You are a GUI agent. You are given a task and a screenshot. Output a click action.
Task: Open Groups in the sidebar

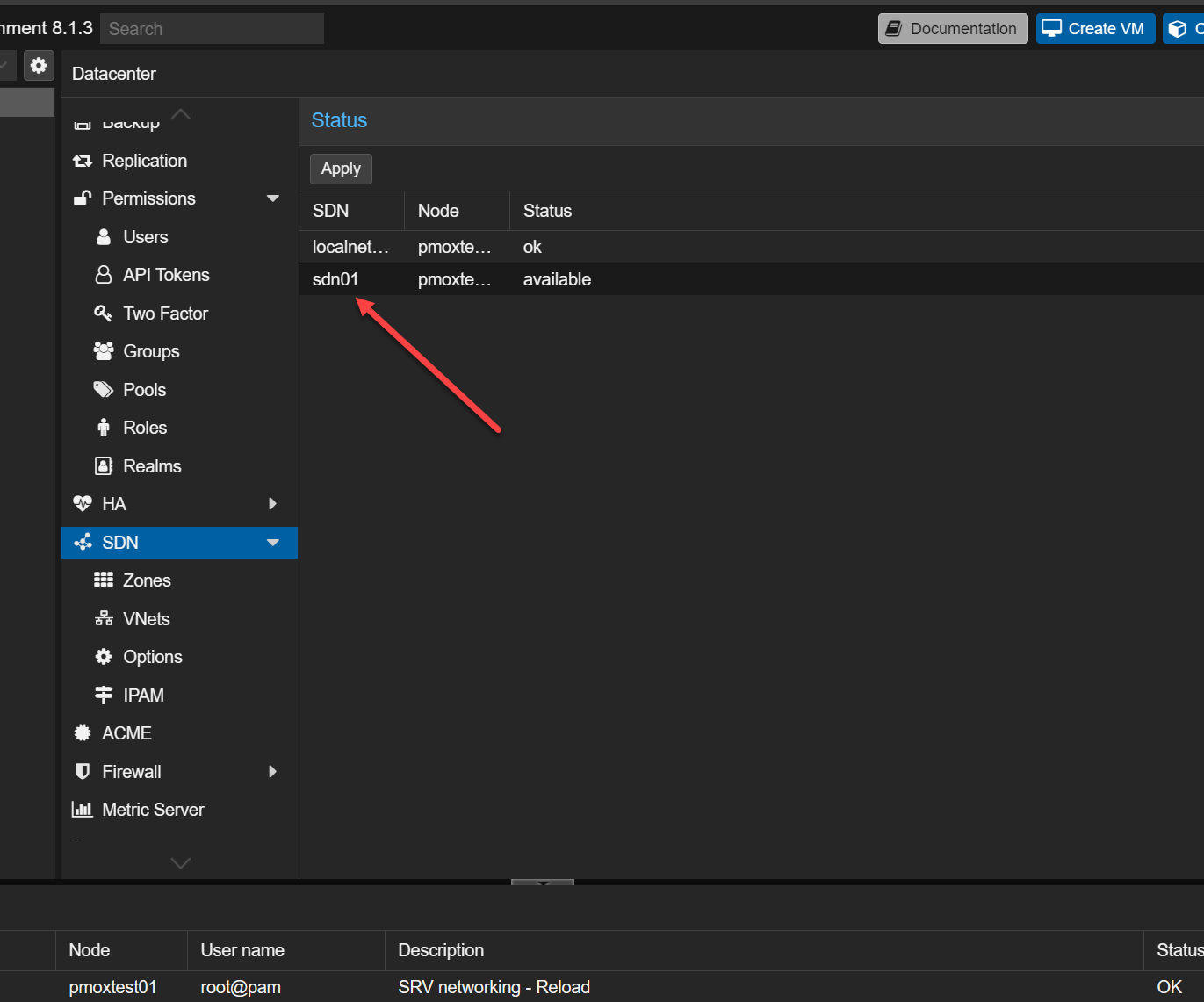[x=151, y=351]
